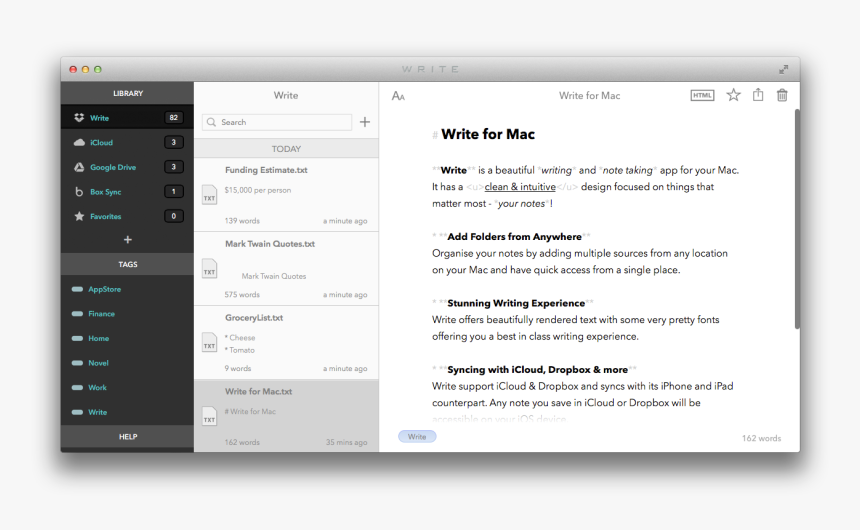Click Stunning Writing Experience heading
Screen dimensions: 860x530
pos(516,303)
